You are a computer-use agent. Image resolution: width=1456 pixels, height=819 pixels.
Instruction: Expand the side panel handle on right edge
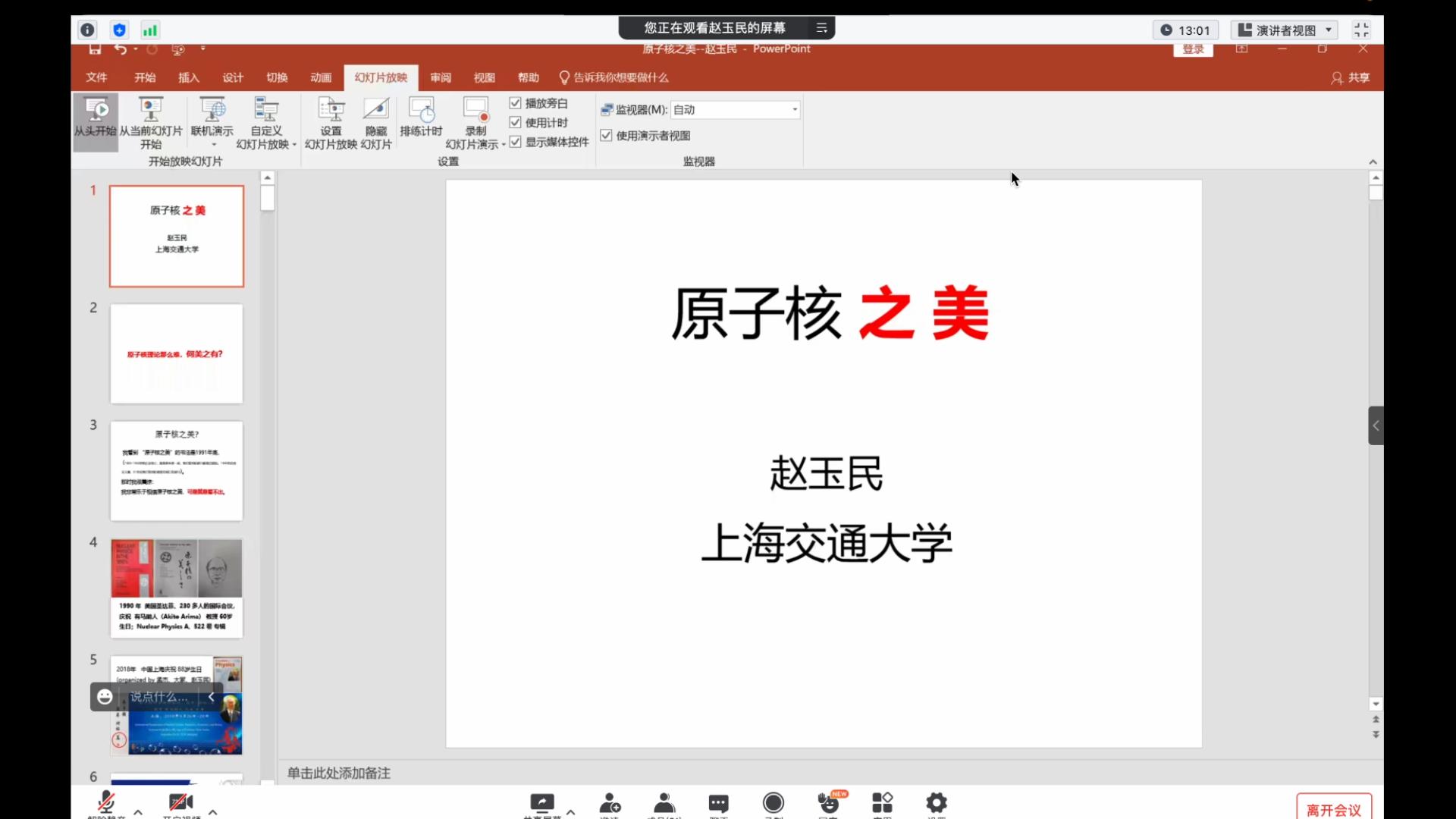(x=1376, y=425)
